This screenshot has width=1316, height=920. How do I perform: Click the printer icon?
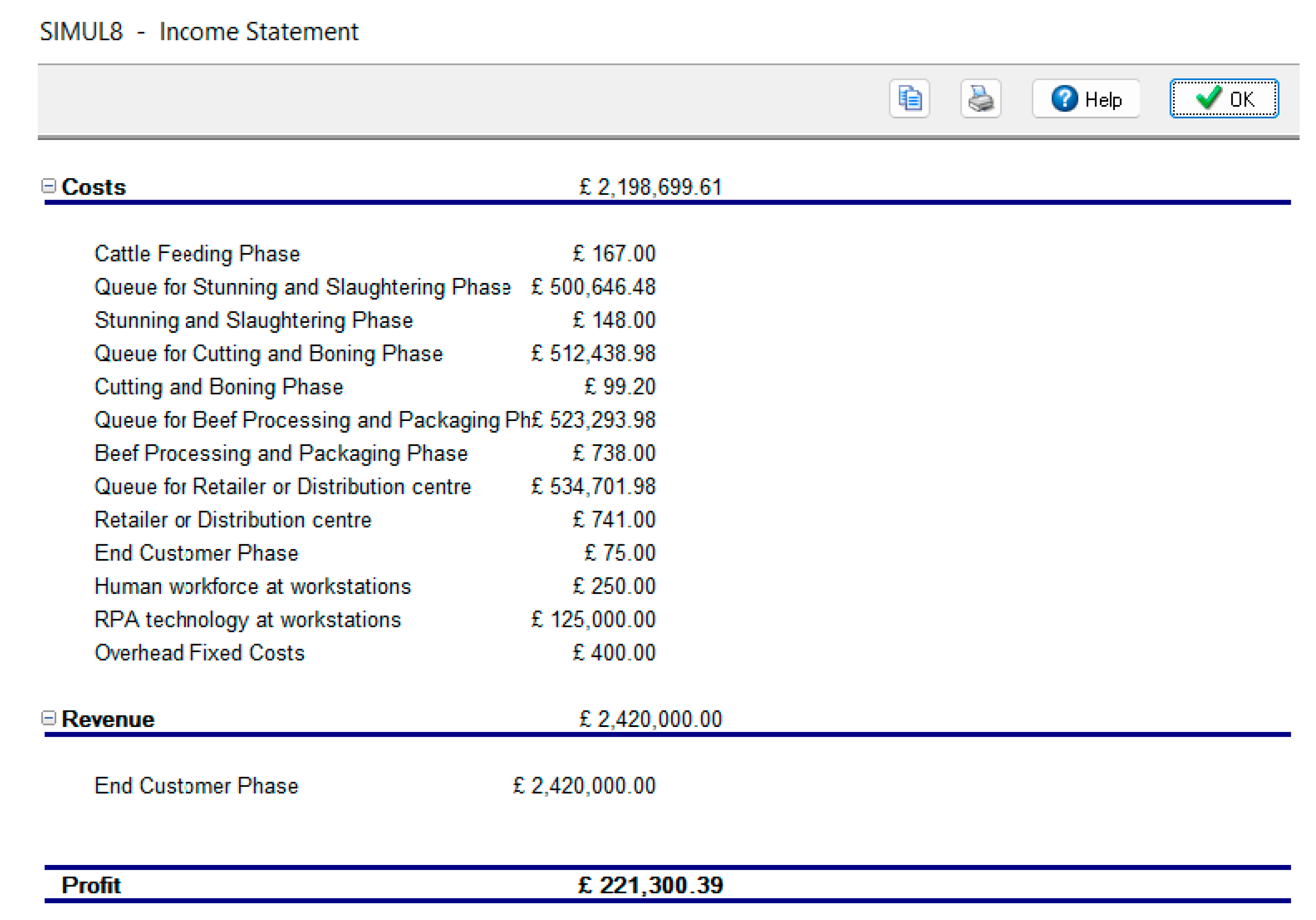980,99
